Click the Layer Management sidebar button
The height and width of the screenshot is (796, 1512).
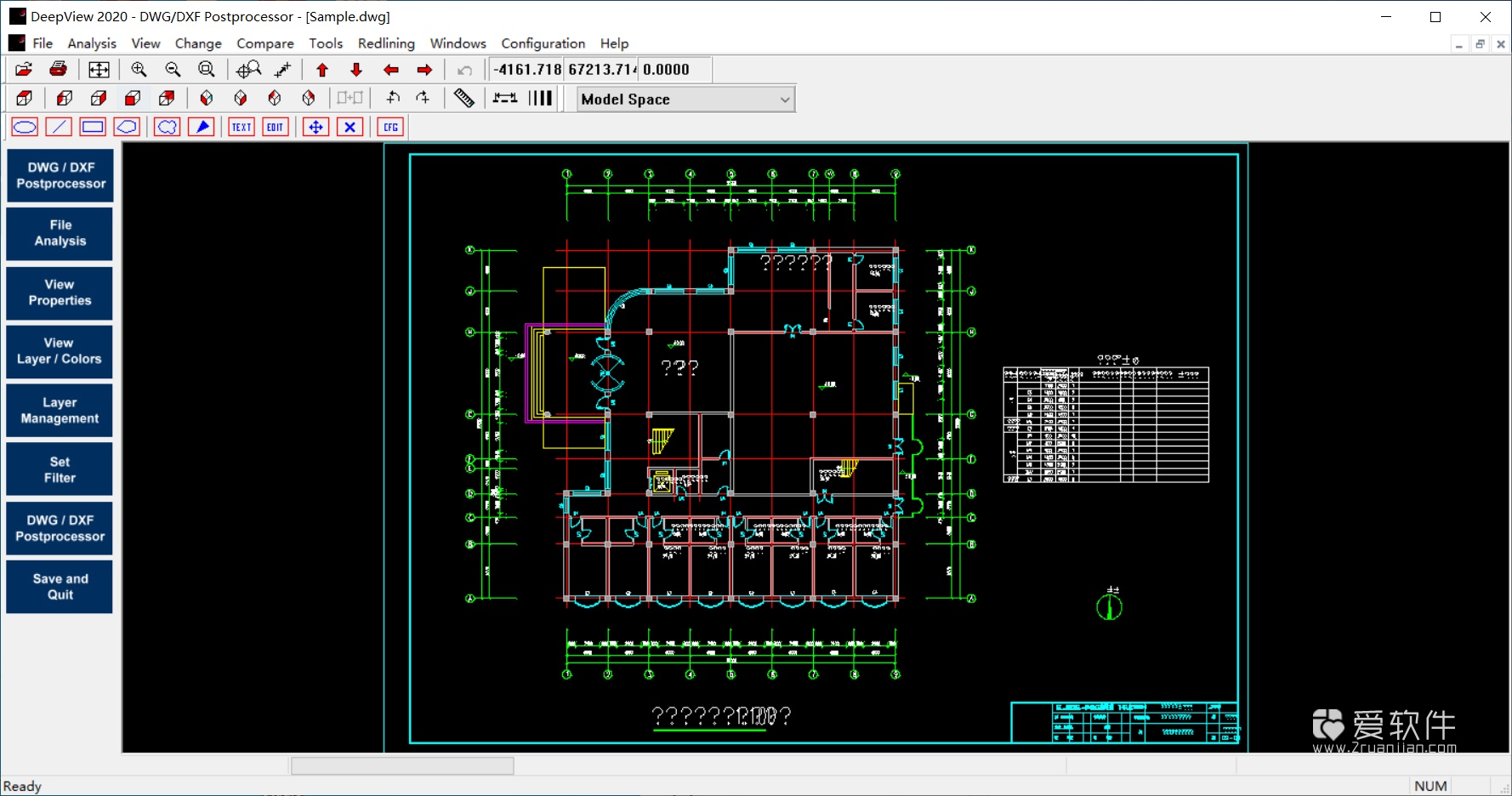pos(59,410)
